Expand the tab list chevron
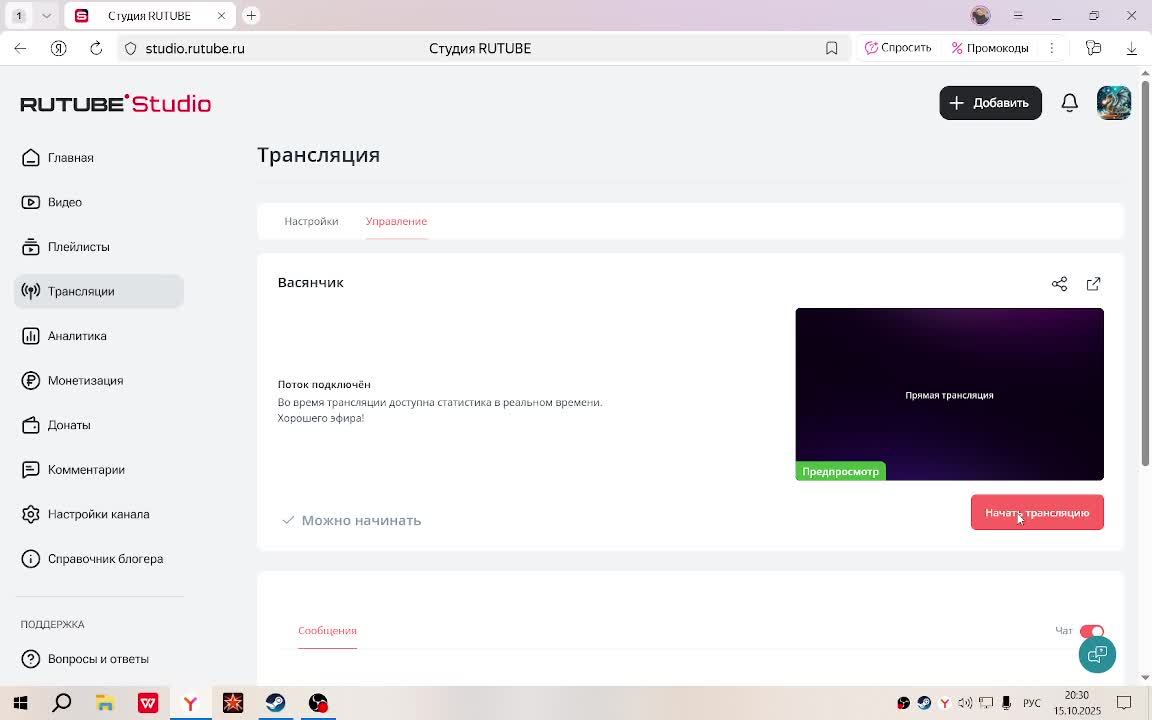The height and width of the screenshot is (720, 1152). point(46,15)
